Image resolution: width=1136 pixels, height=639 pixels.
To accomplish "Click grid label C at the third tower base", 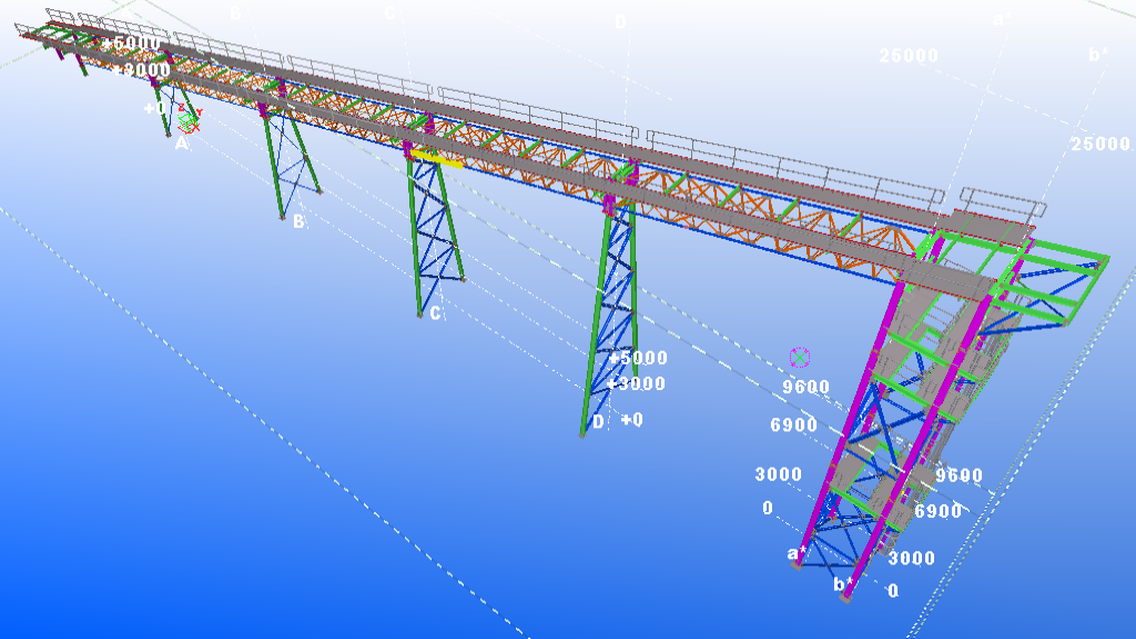I will pyautogui.click(x=435, y=313).
